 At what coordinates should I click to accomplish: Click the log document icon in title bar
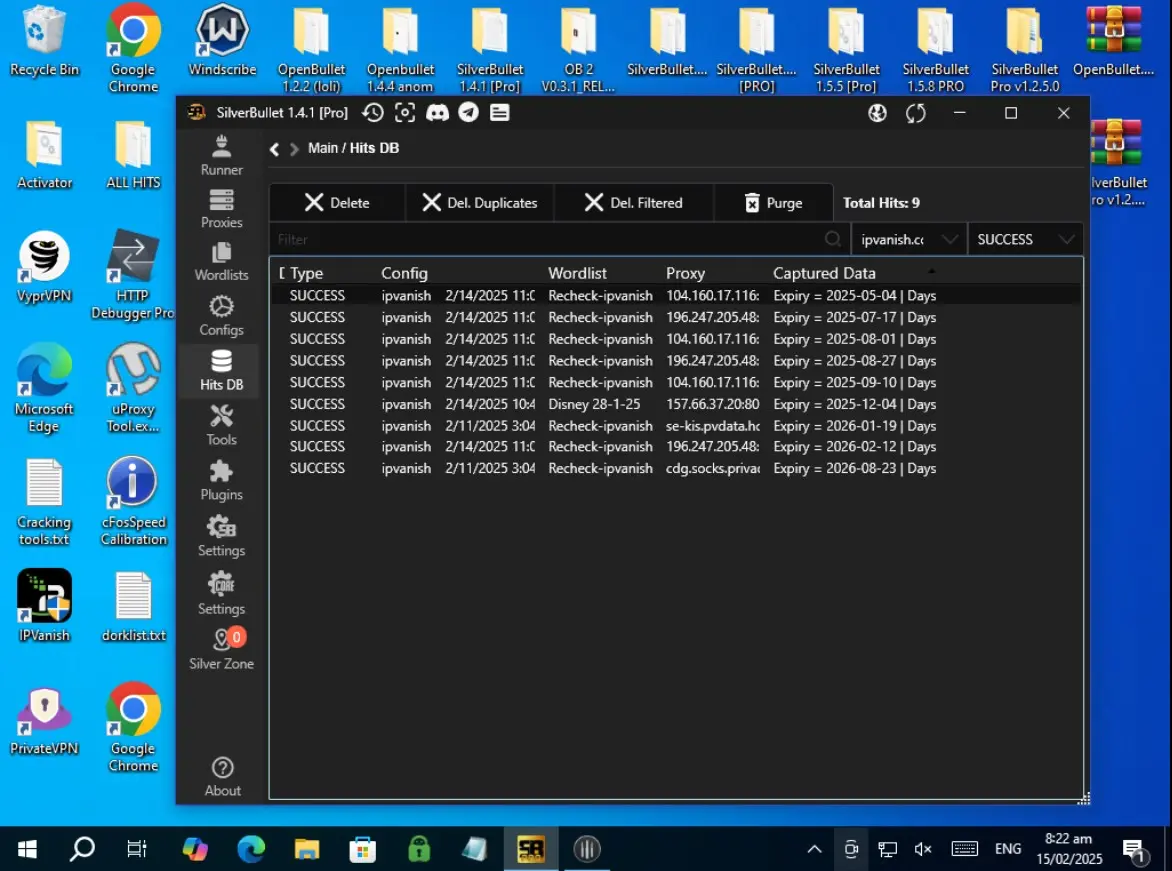click(500, 113)
